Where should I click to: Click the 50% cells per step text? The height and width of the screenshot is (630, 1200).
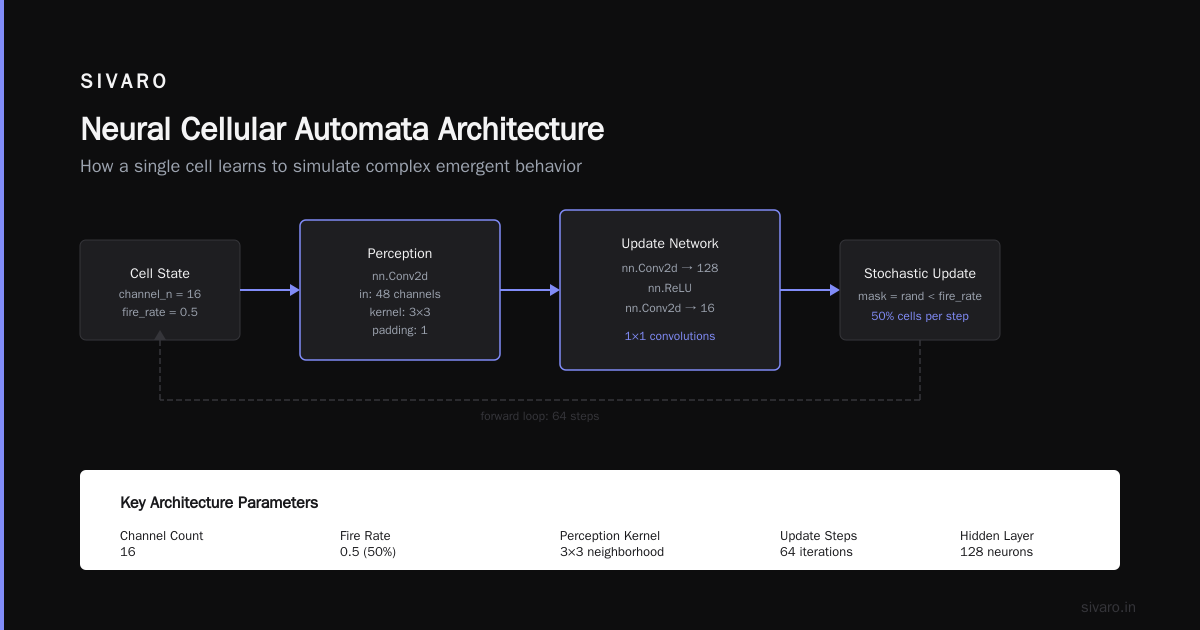coord(920,316)
